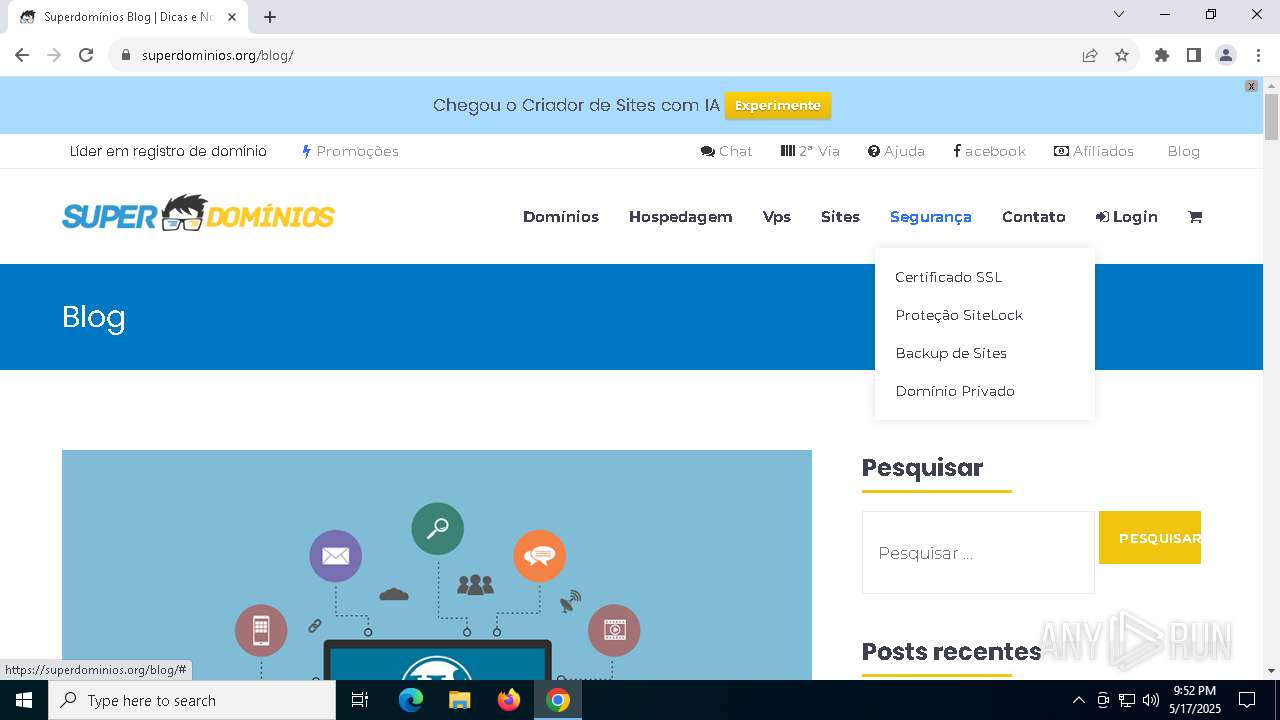Screen dimensions: 1280x720
Task: Open the Contato menu item
Action: point(1034,217)
